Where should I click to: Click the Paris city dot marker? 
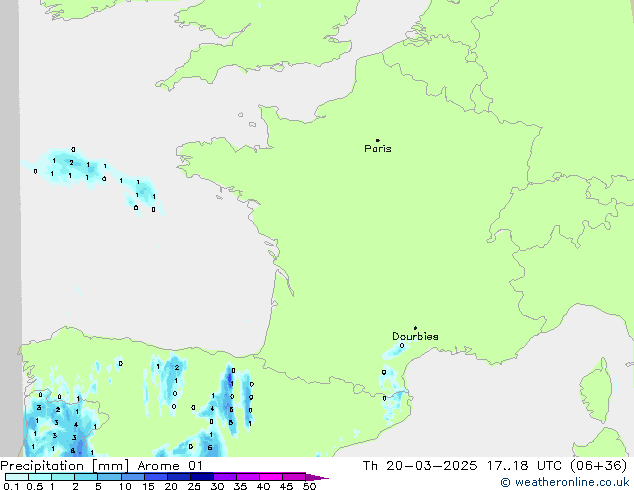point(378,140)
